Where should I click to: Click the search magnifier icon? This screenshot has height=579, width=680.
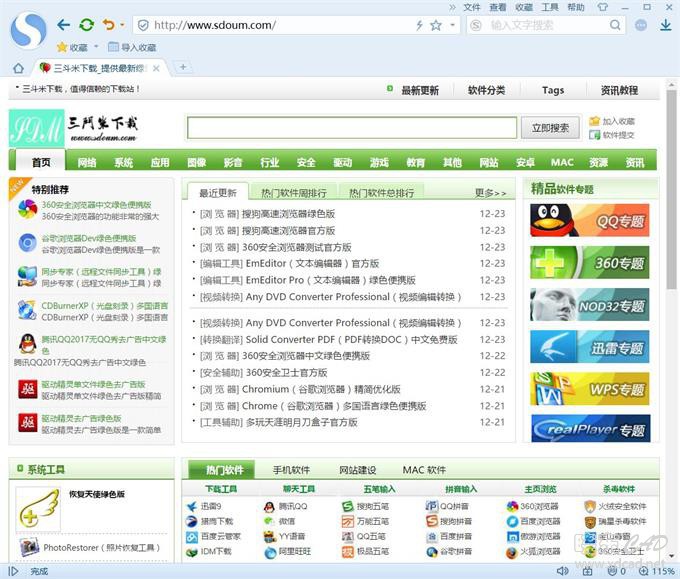615,25
